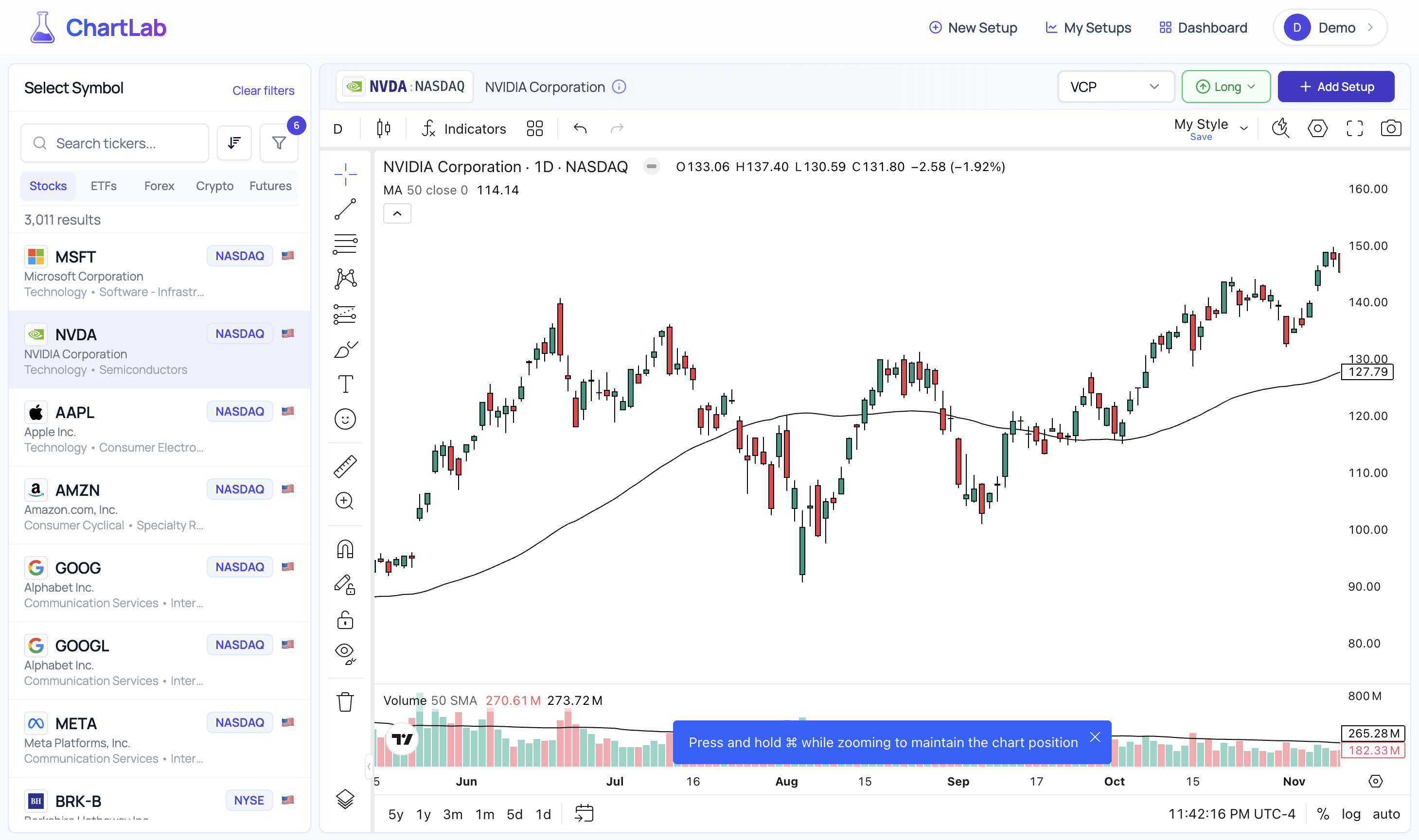The width and height of the screenshot is (1419, 840).
Task: Click the NVIDIA Corporation info icon
Action: [620, 87]
